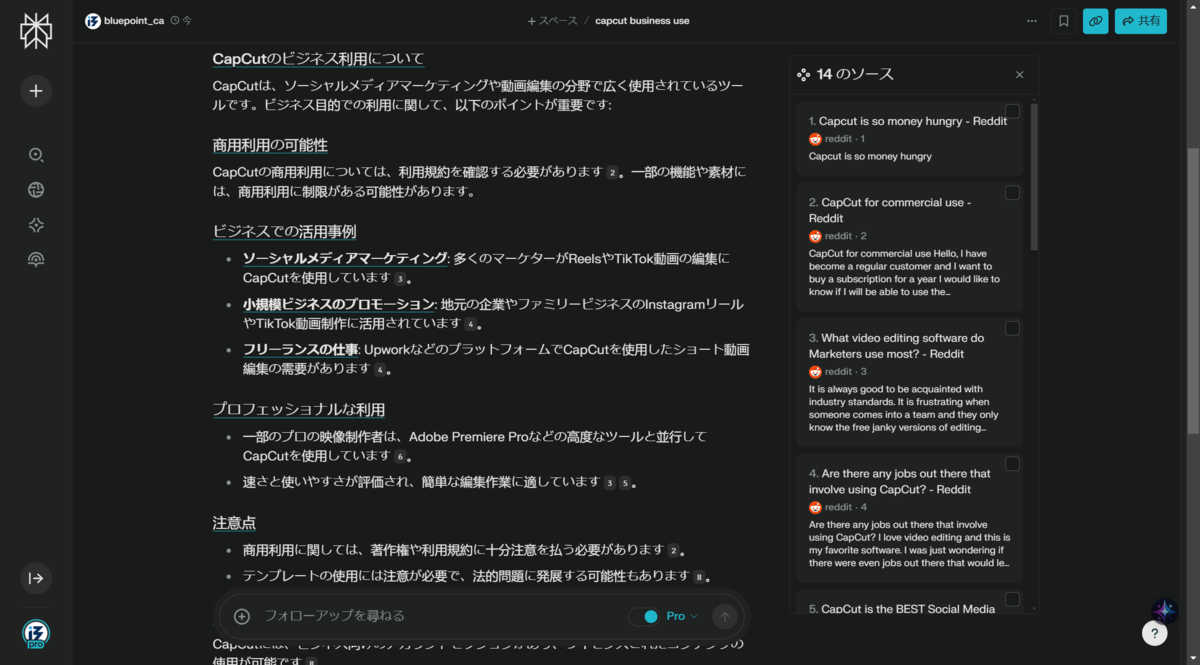1200x665 pixels.
Task: Check source 5 CapCut is the BEST
Action: pos(1012,599)
